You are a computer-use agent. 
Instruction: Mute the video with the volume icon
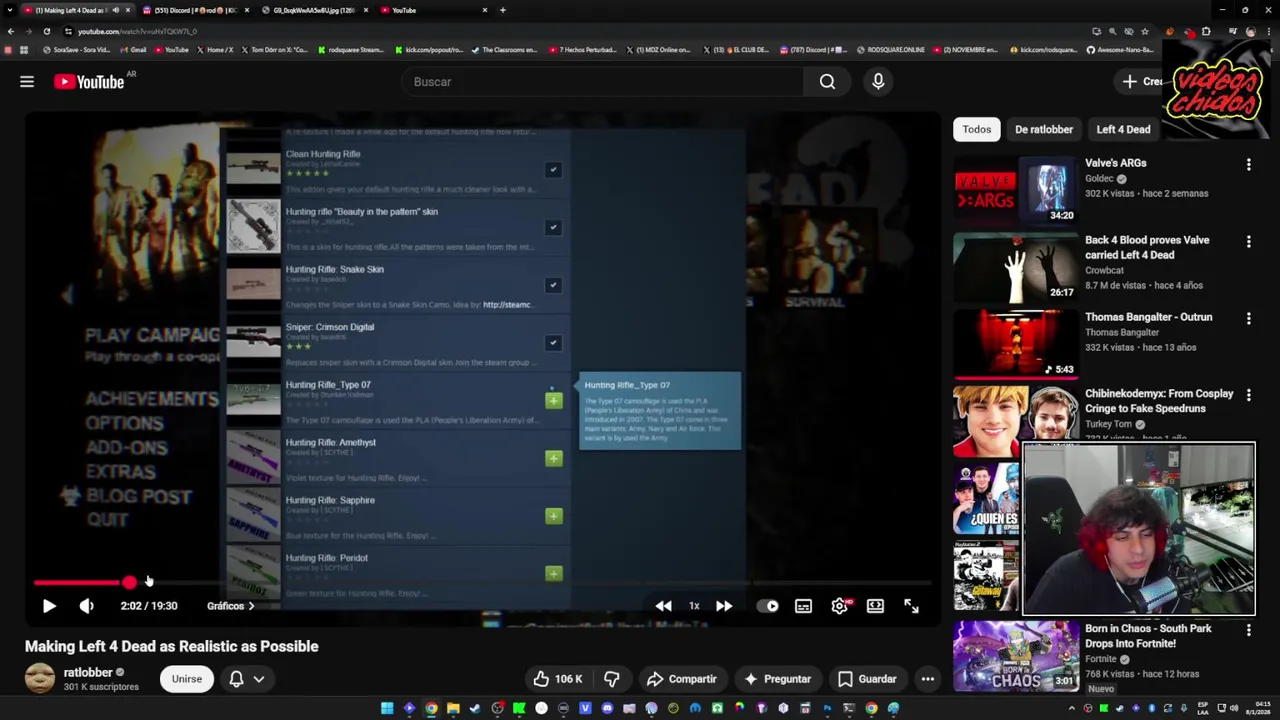click(87, 606)
